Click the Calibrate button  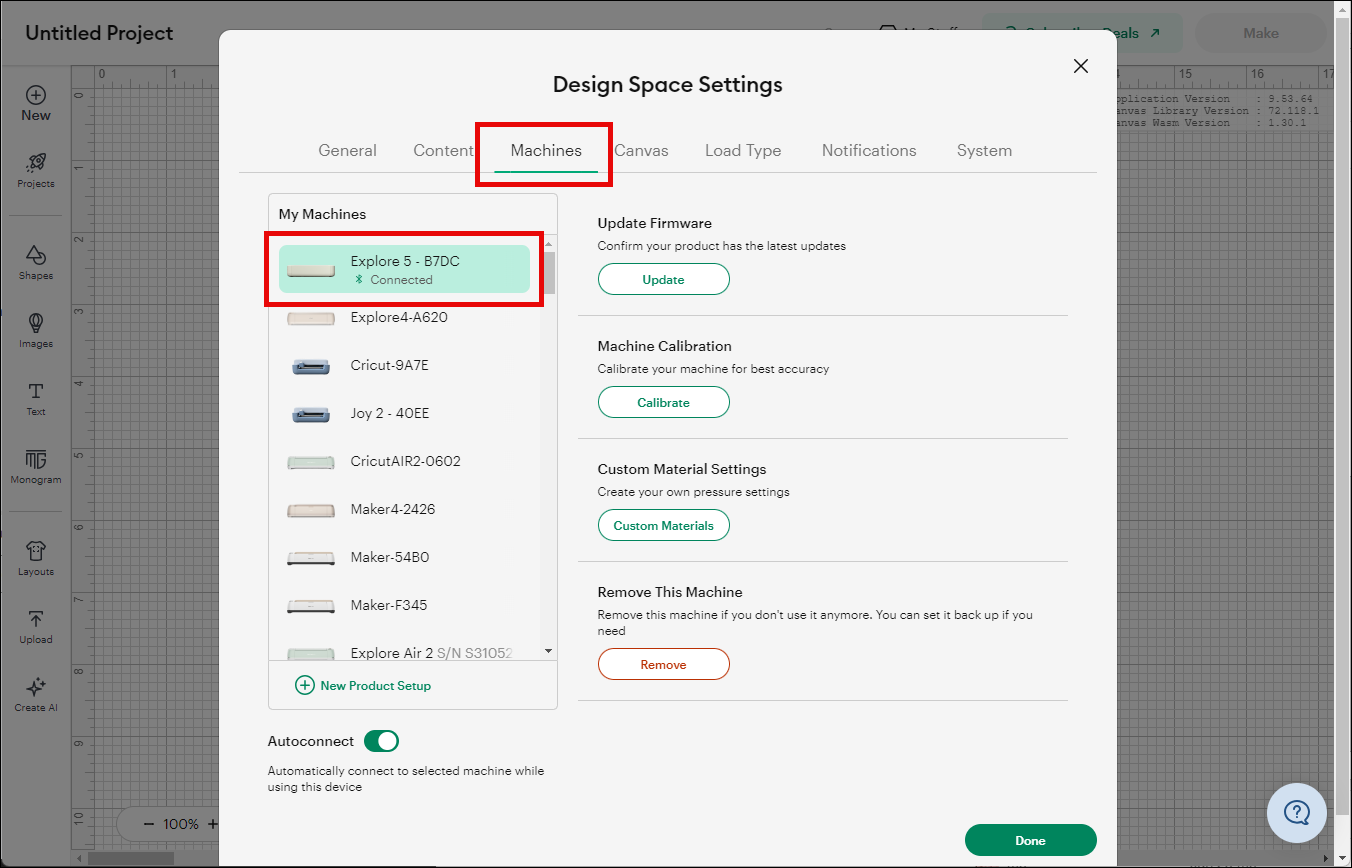[663, 403]
